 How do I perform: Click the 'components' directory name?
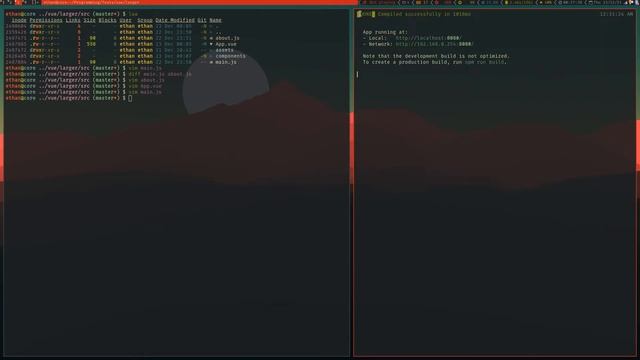231,56
